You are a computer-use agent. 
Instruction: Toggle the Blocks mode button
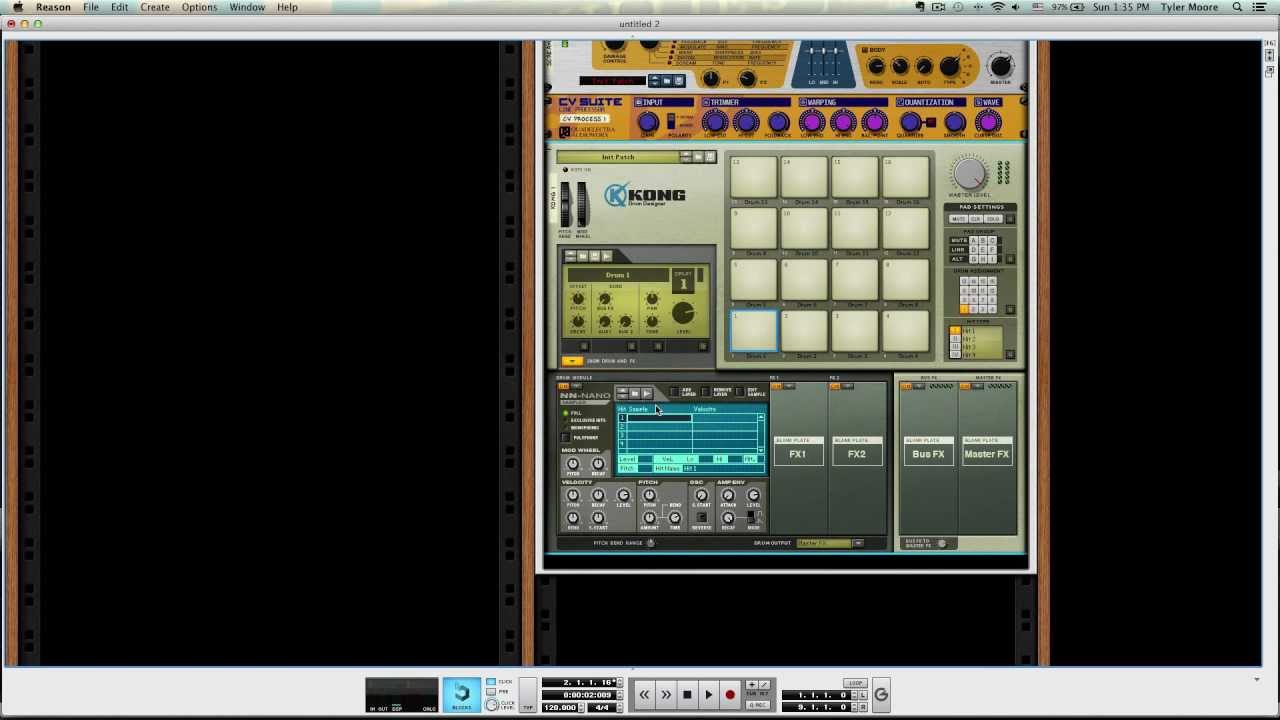click(461, 694)
